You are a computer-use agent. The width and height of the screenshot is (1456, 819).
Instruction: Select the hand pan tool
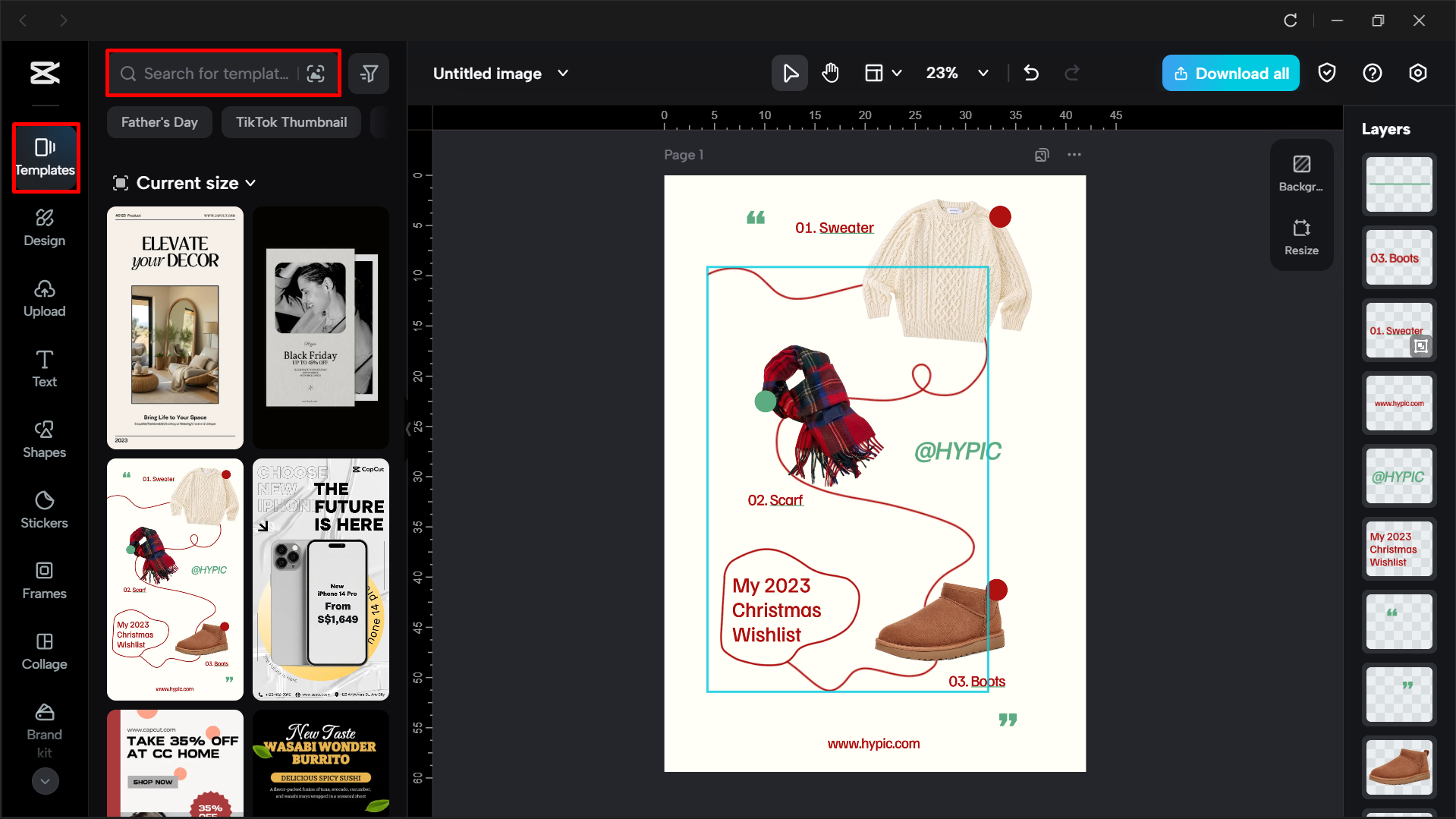[831, 74]
